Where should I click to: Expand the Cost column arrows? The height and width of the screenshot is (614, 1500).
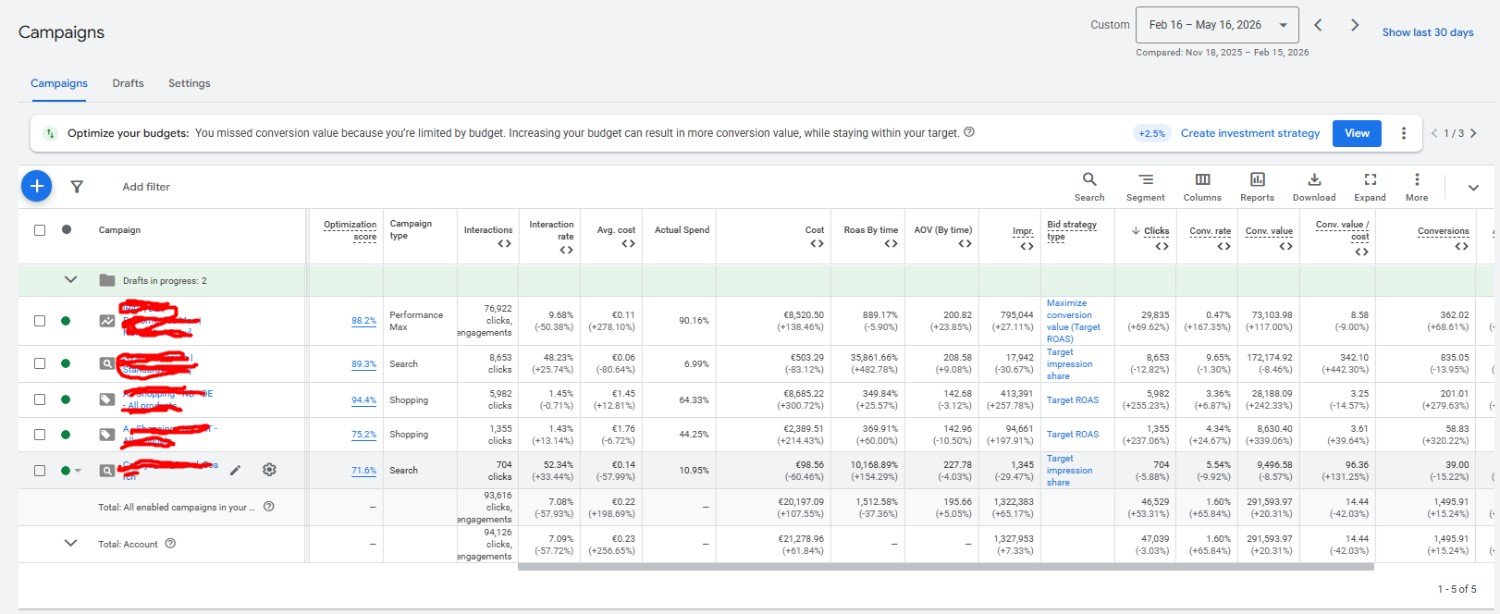coord(817,244)
